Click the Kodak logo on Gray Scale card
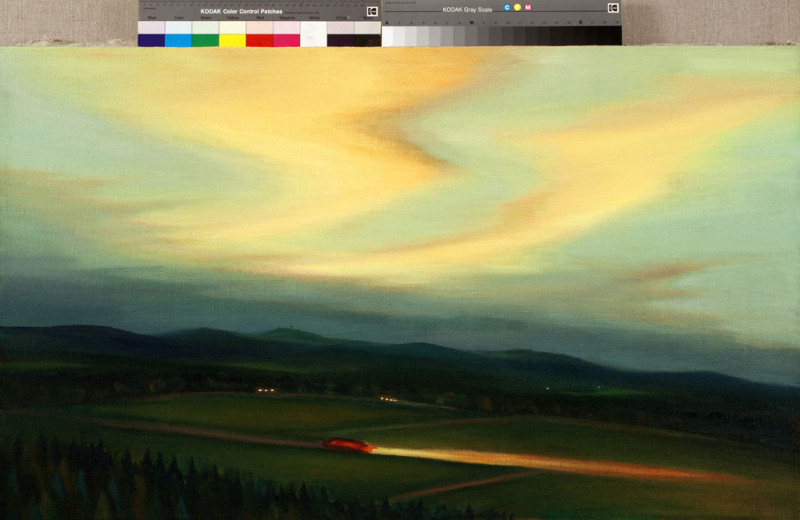Image resolution: width=800 pixels, height=520 pixels. tap(613, 8)
